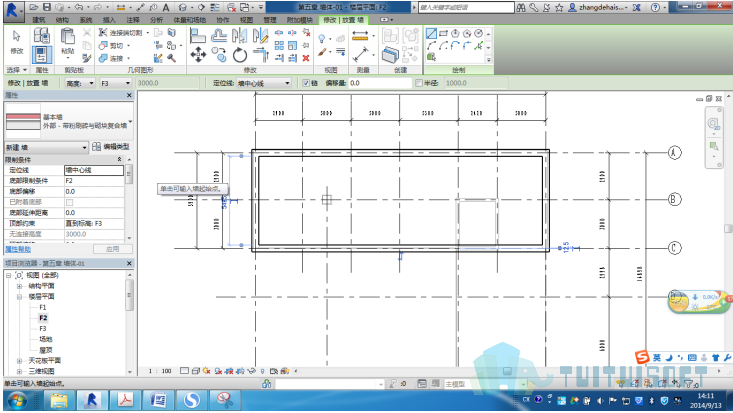Click the search keyword input box
The image size is (733, 413).
466,7
